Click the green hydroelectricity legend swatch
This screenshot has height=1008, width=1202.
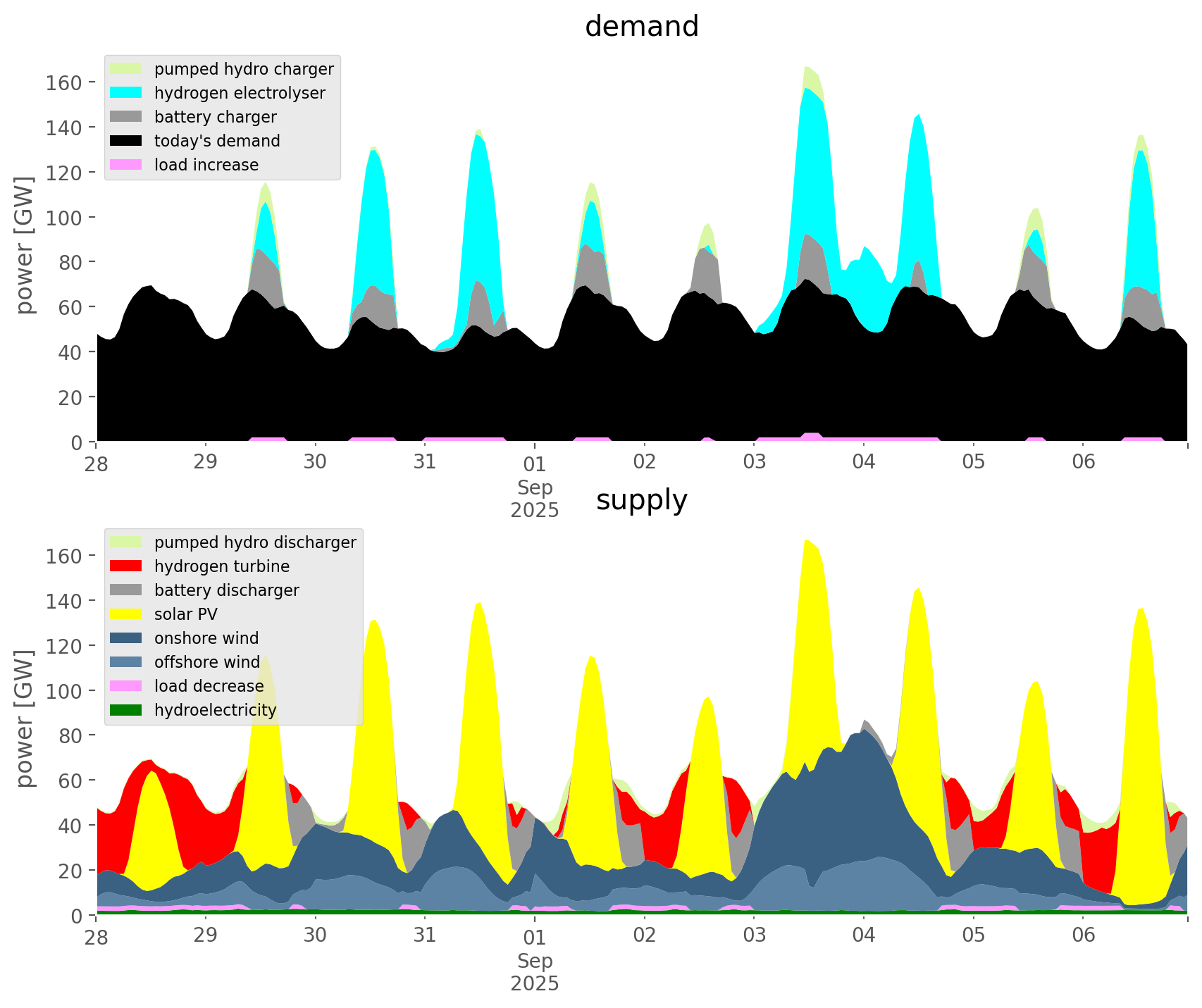click(x=127, y=710)
